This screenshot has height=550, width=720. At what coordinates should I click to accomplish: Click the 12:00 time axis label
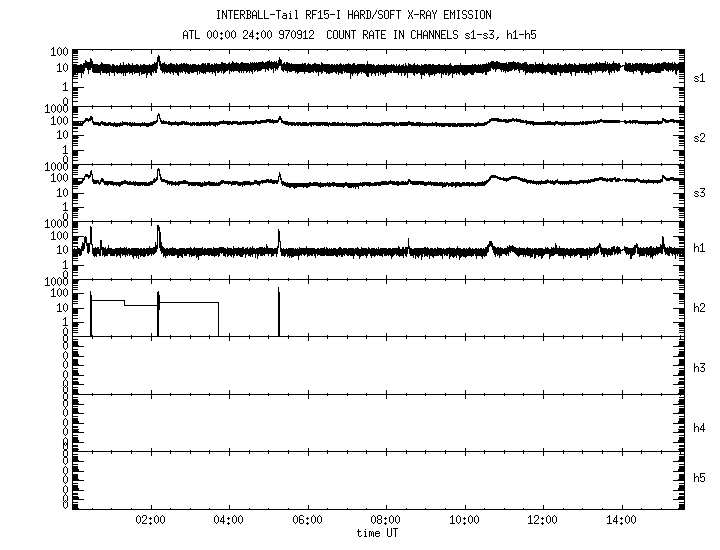542,520
